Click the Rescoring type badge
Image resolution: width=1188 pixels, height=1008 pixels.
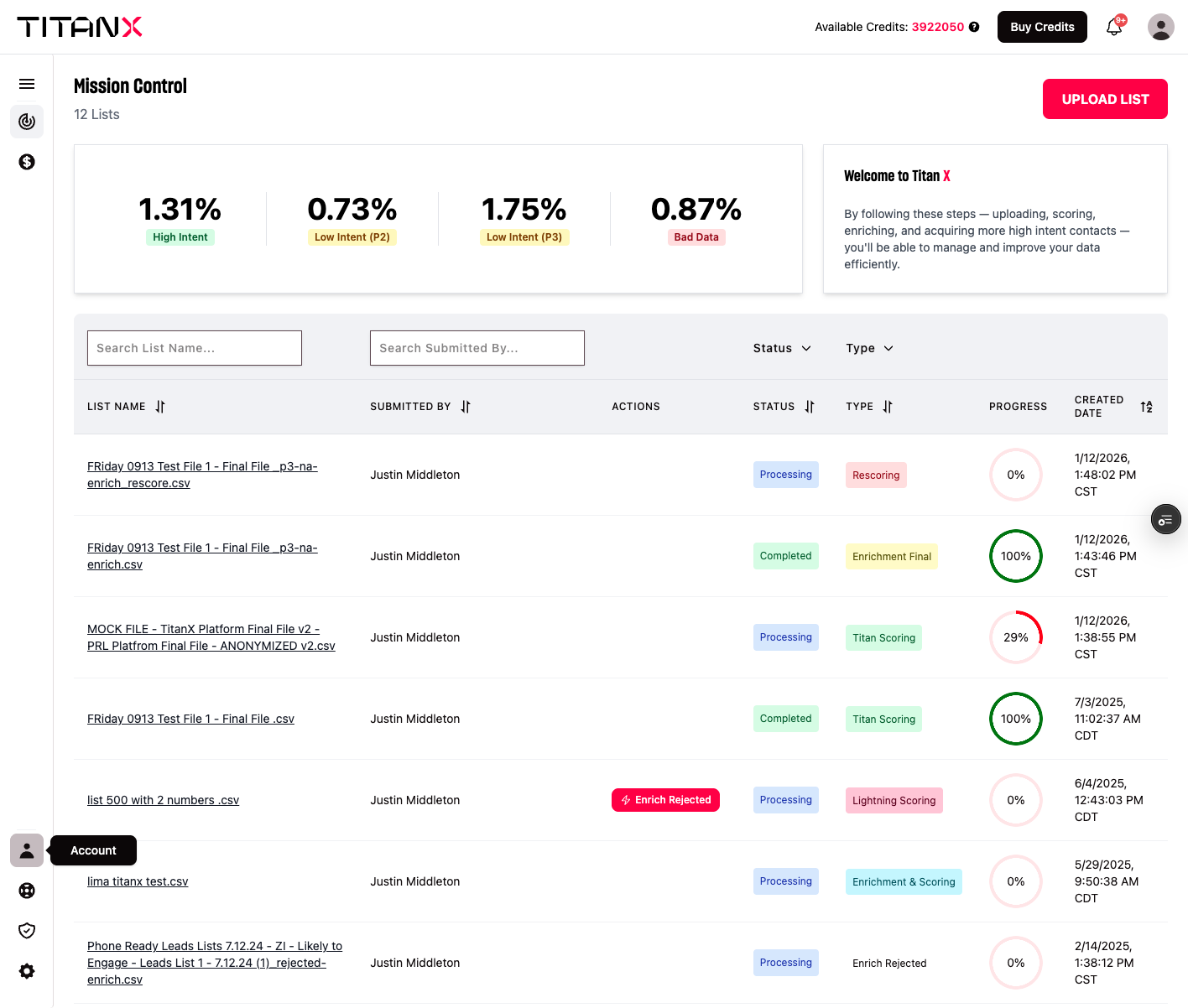[876, 475]
